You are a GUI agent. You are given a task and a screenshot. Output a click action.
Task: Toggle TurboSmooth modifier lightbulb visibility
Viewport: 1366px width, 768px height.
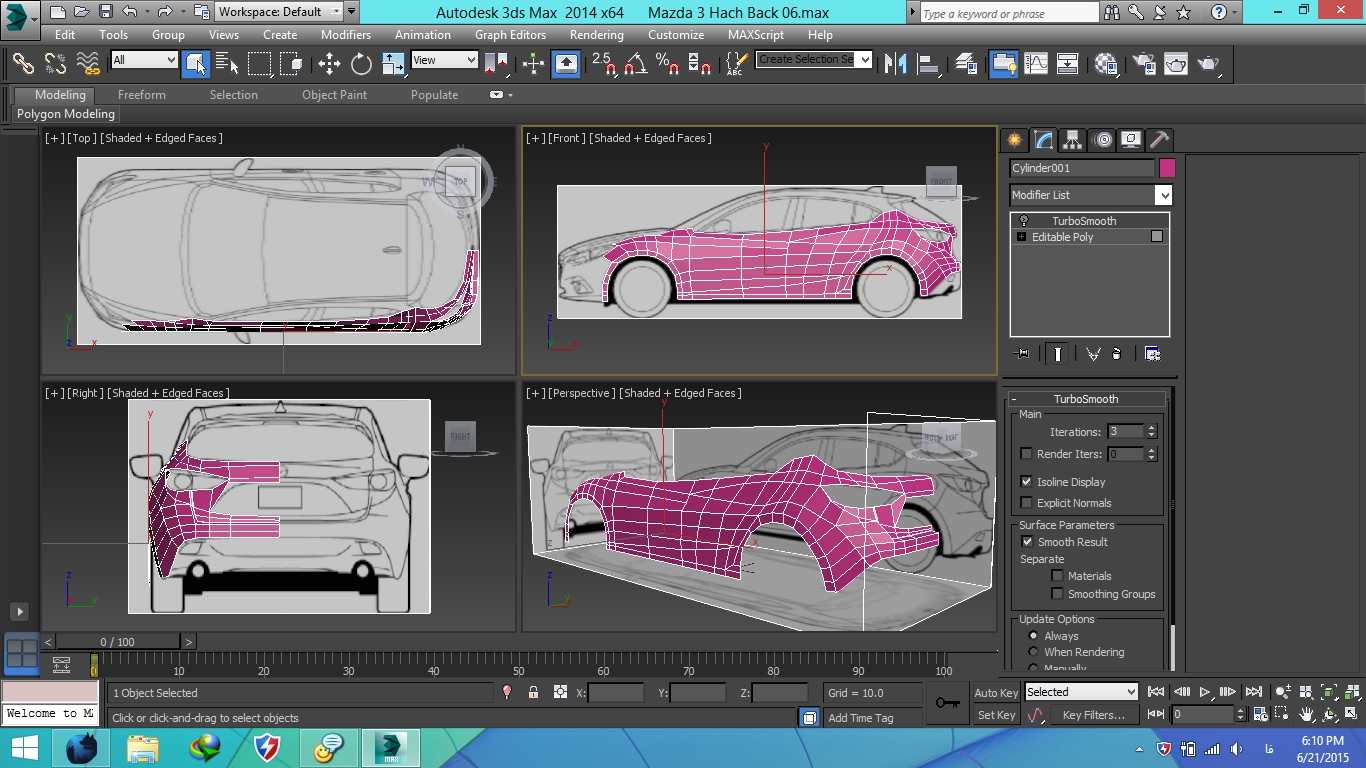click(x=1024, y=221)
